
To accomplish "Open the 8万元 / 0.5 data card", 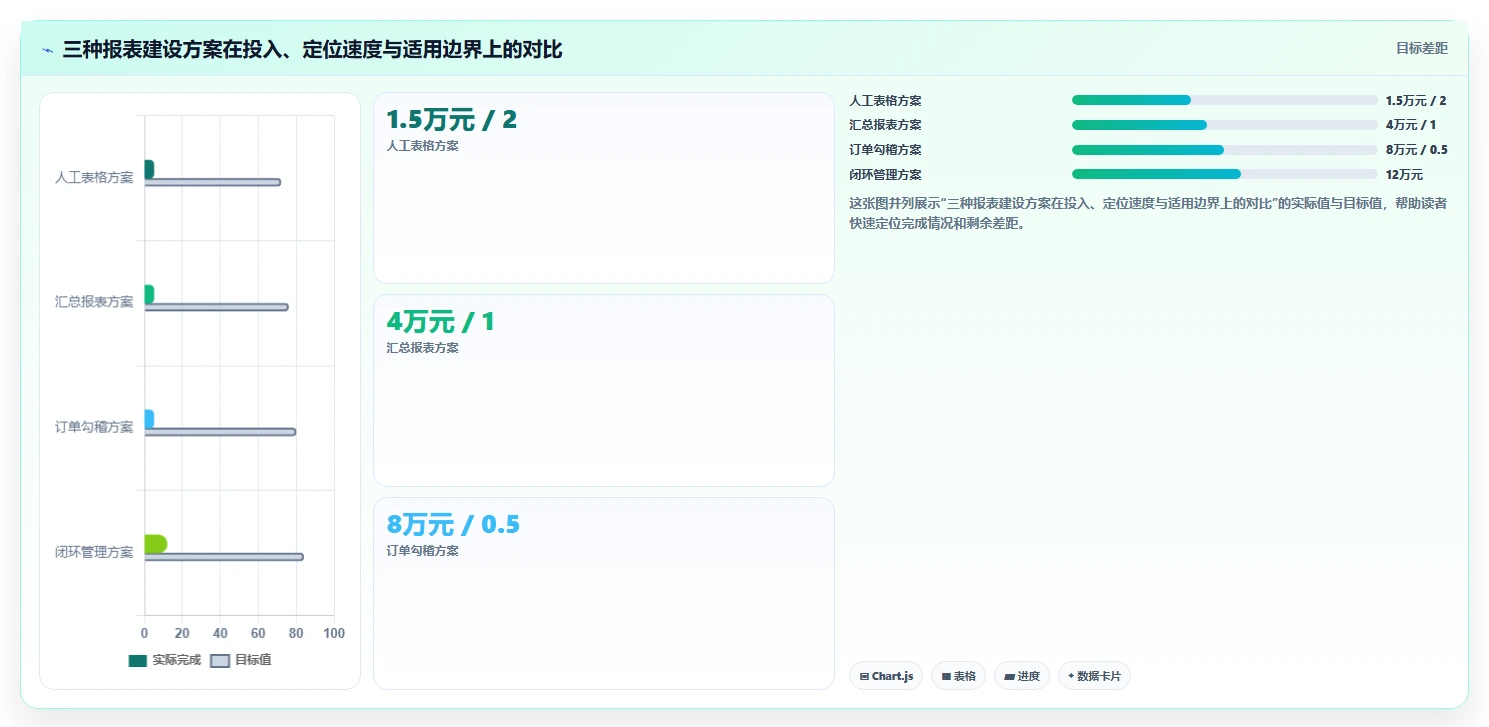I will click(604, 593).
